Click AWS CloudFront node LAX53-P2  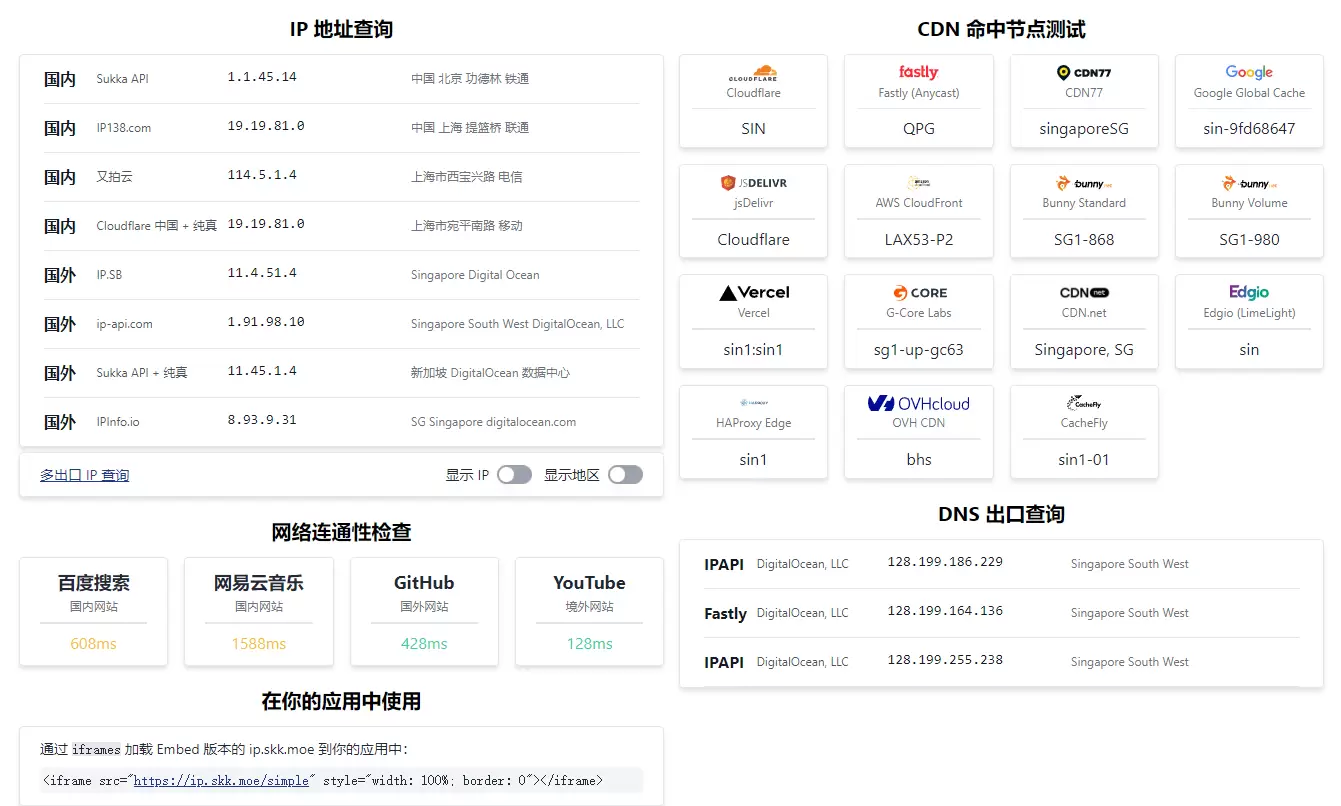(918, 239)
